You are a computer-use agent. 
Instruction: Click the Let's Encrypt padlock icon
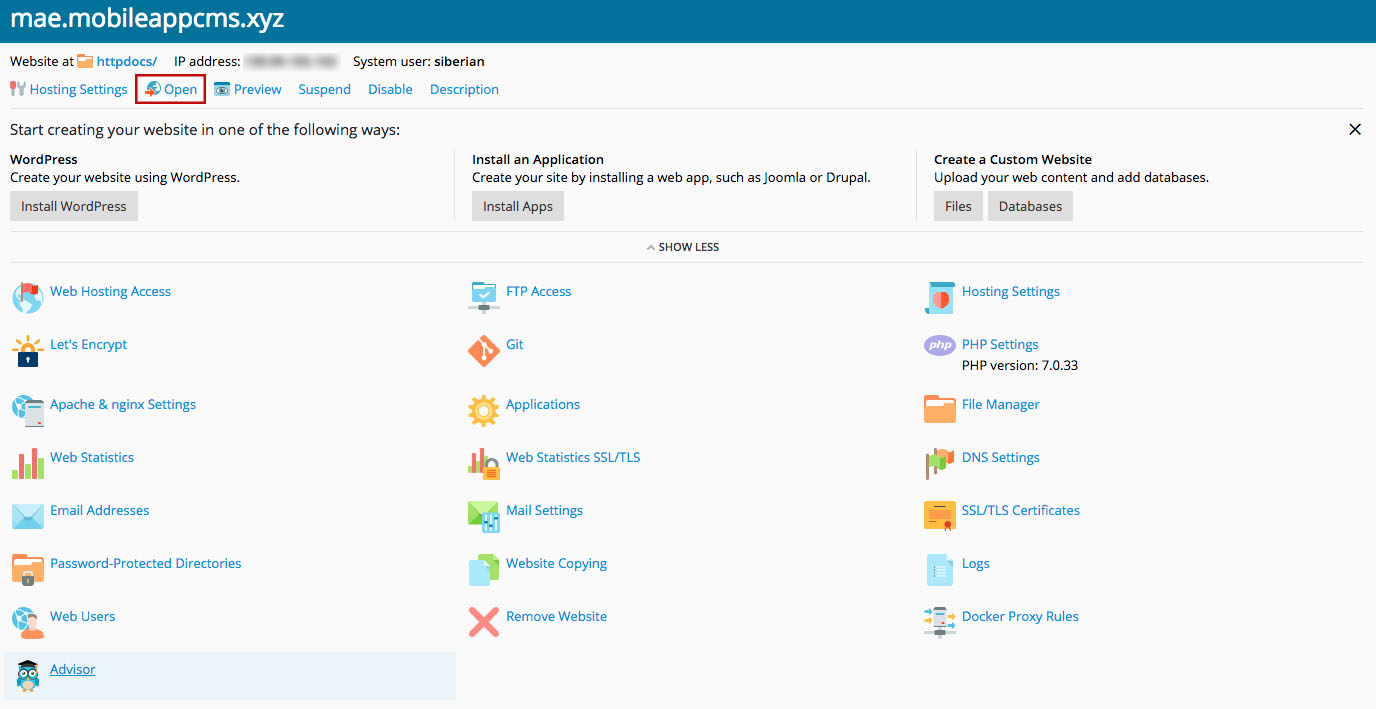pos(27,351)
